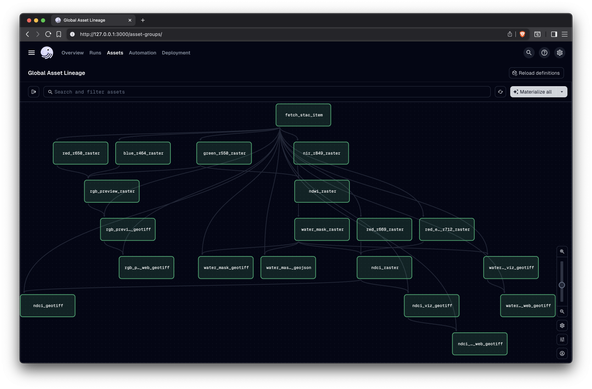The image size is (592, 389).
Task: Select the rgb_preview_raster asset node
Action: [x=112, y=191]
